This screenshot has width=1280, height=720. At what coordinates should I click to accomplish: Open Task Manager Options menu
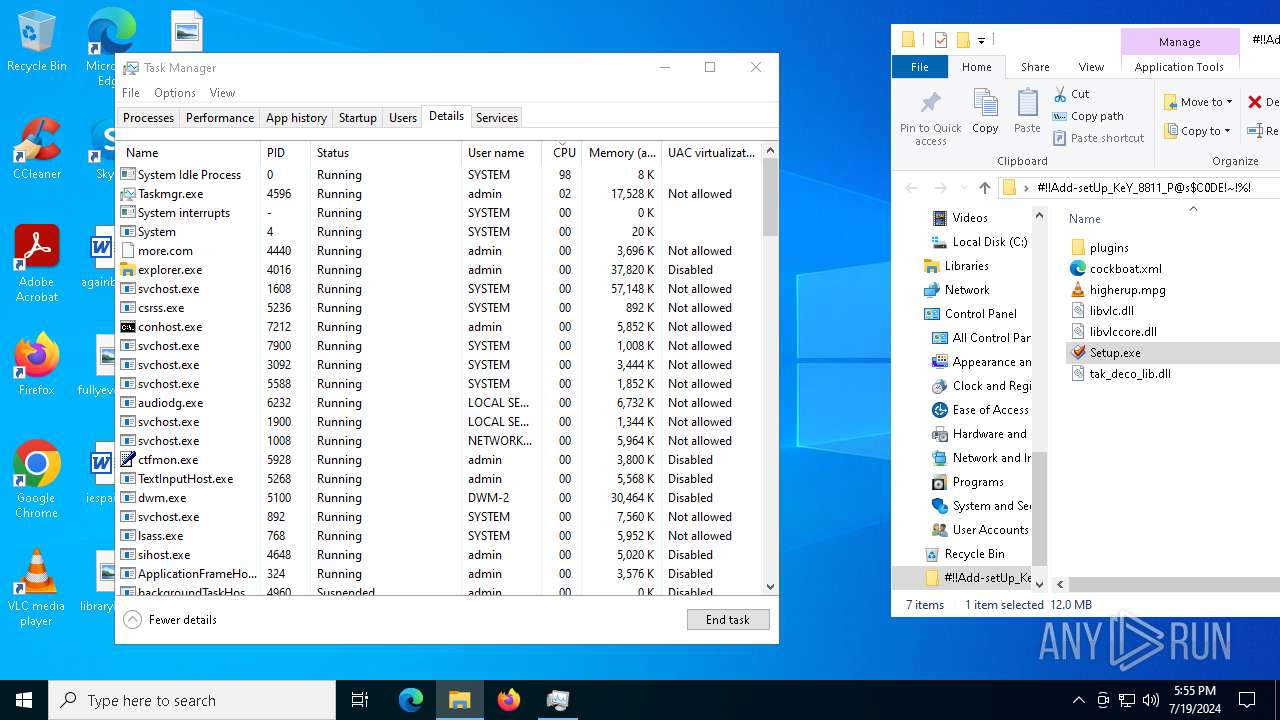point(175,93)
